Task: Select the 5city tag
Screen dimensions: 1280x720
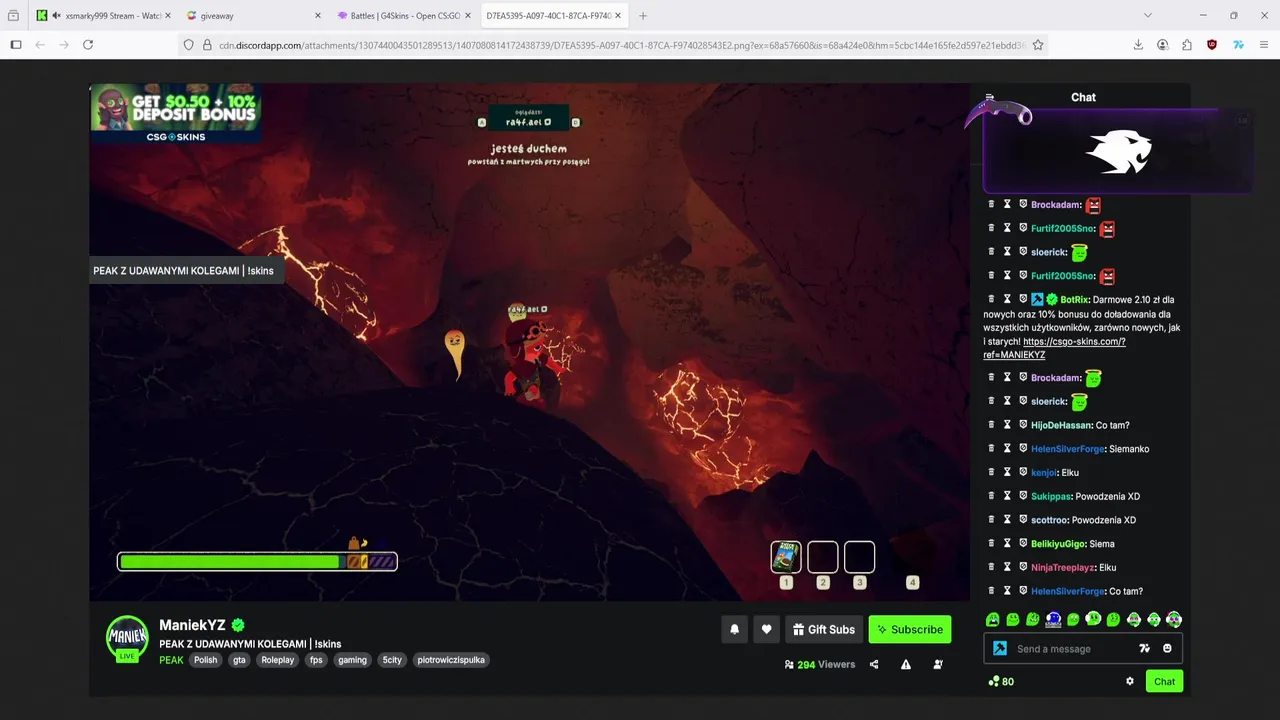Action: click(392, 660)
